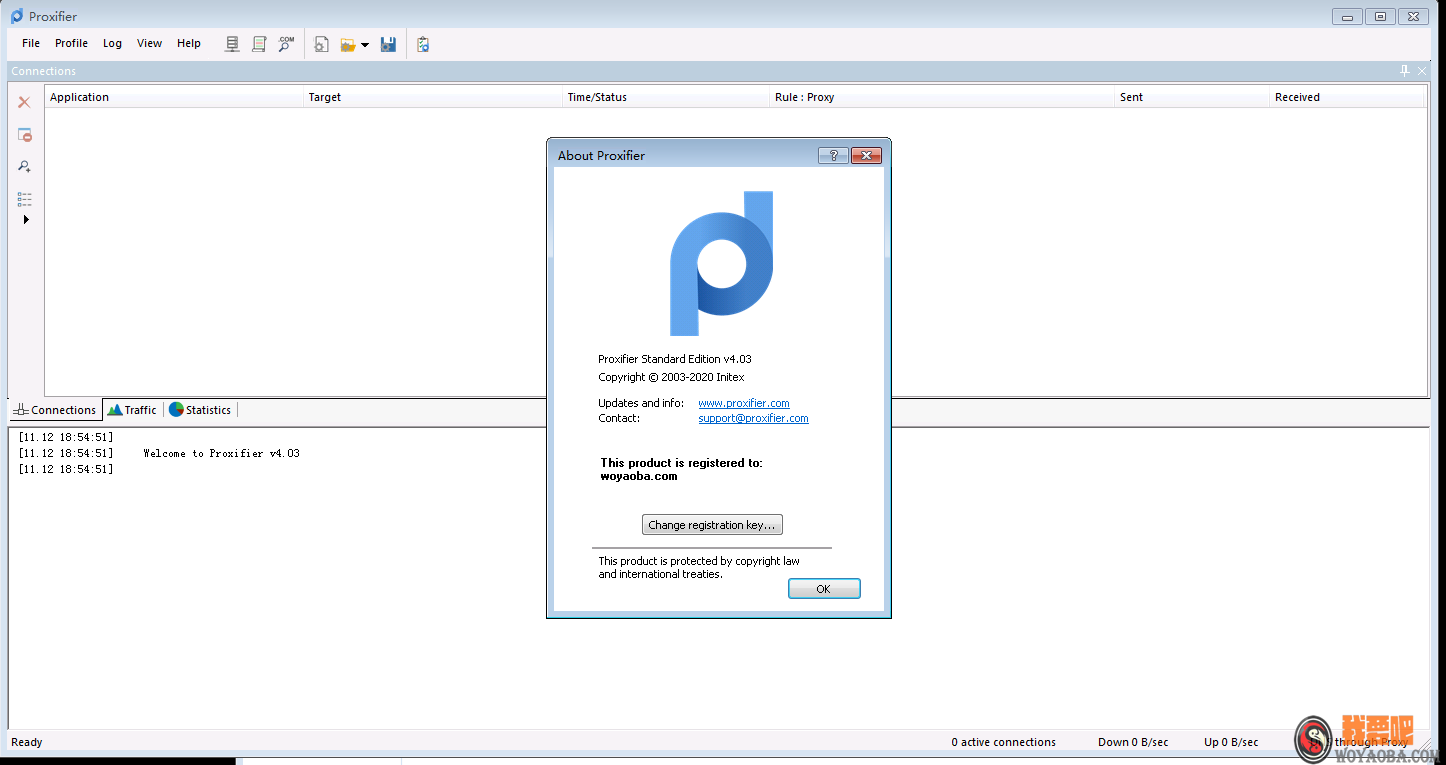The height and width of the screenshot is (765, 1446).
Task: Click the new profile gear-page icon
Action: pos(321,44)
